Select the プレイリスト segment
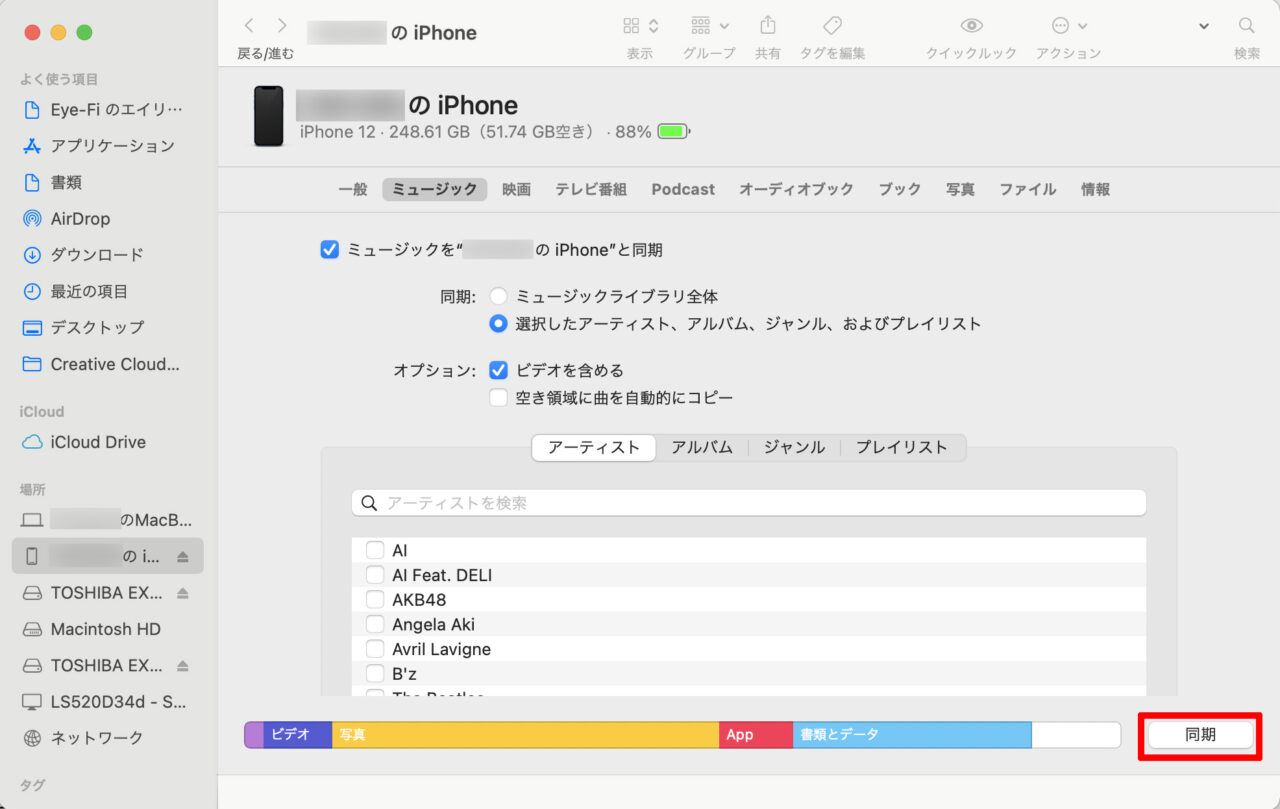The height and width of the screenshot is (809, 1280). click(x=902, y=448)
